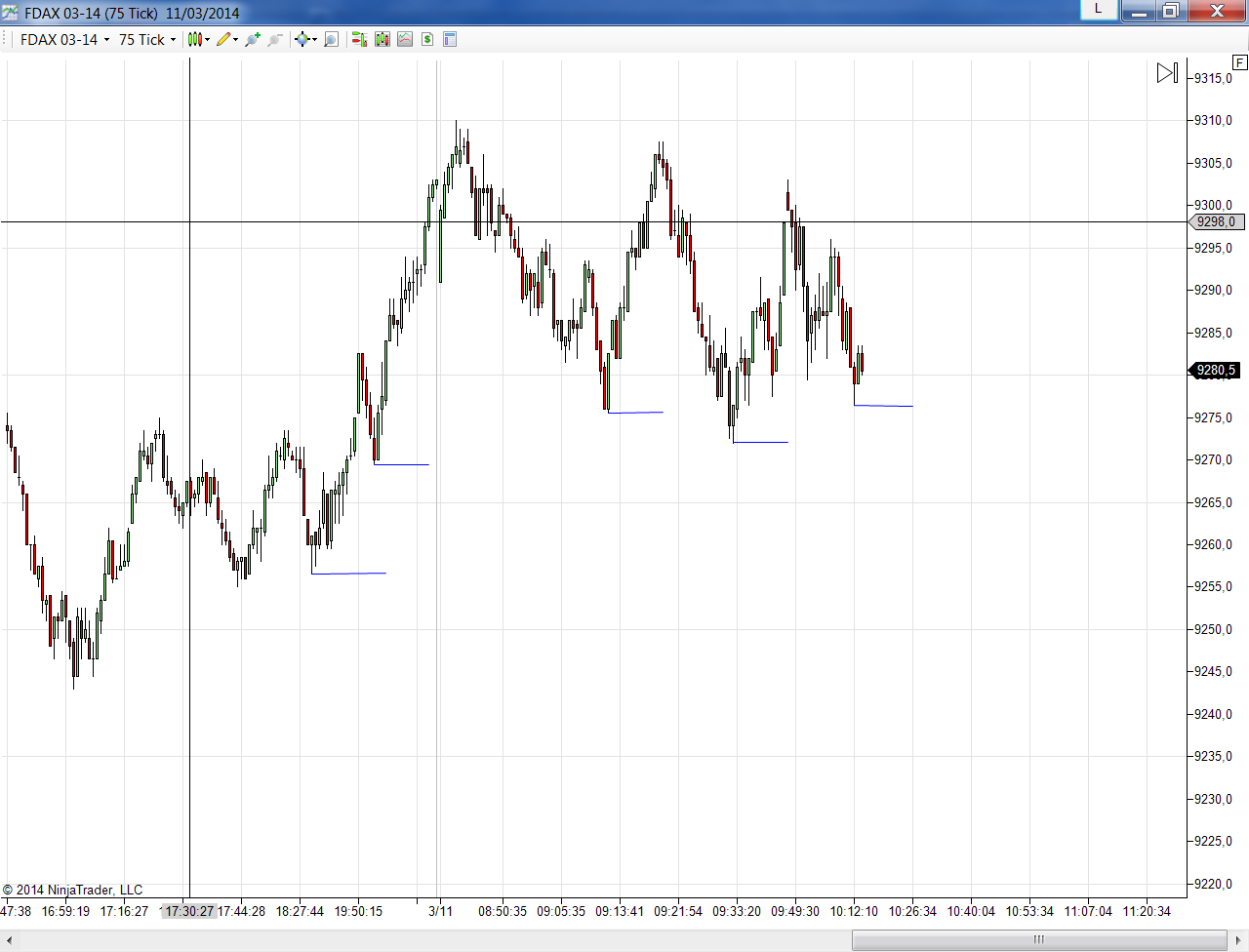Toggle the L link button in title bar
1249x952 pixels.
pyautogui.click(x=1098, y=9)
